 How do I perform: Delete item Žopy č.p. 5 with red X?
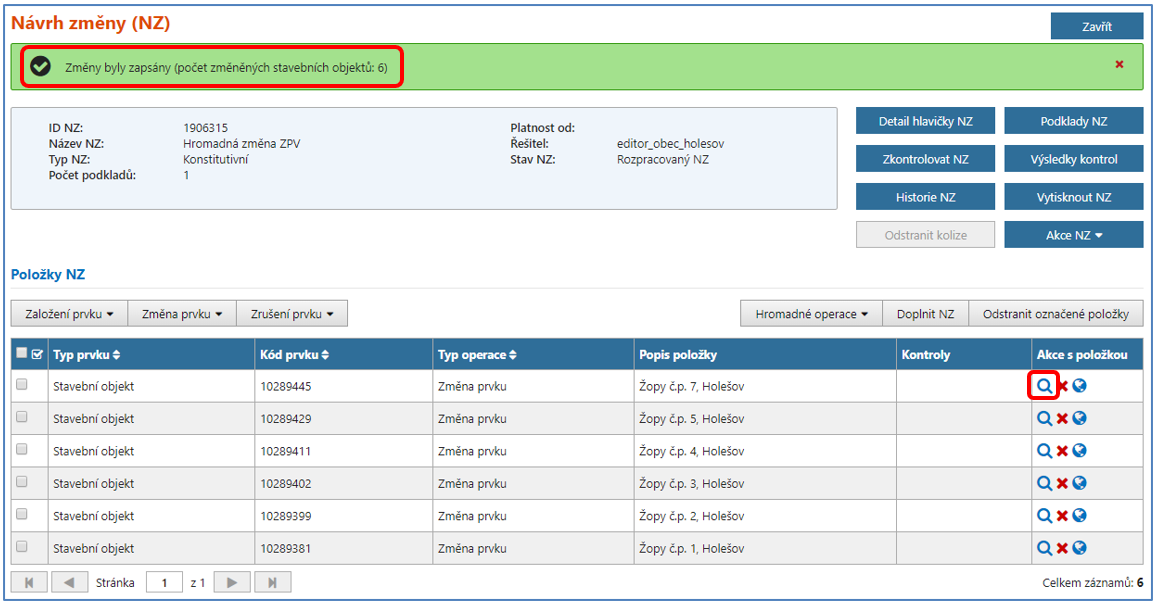pyautogui.click(x=1062, y=419)
